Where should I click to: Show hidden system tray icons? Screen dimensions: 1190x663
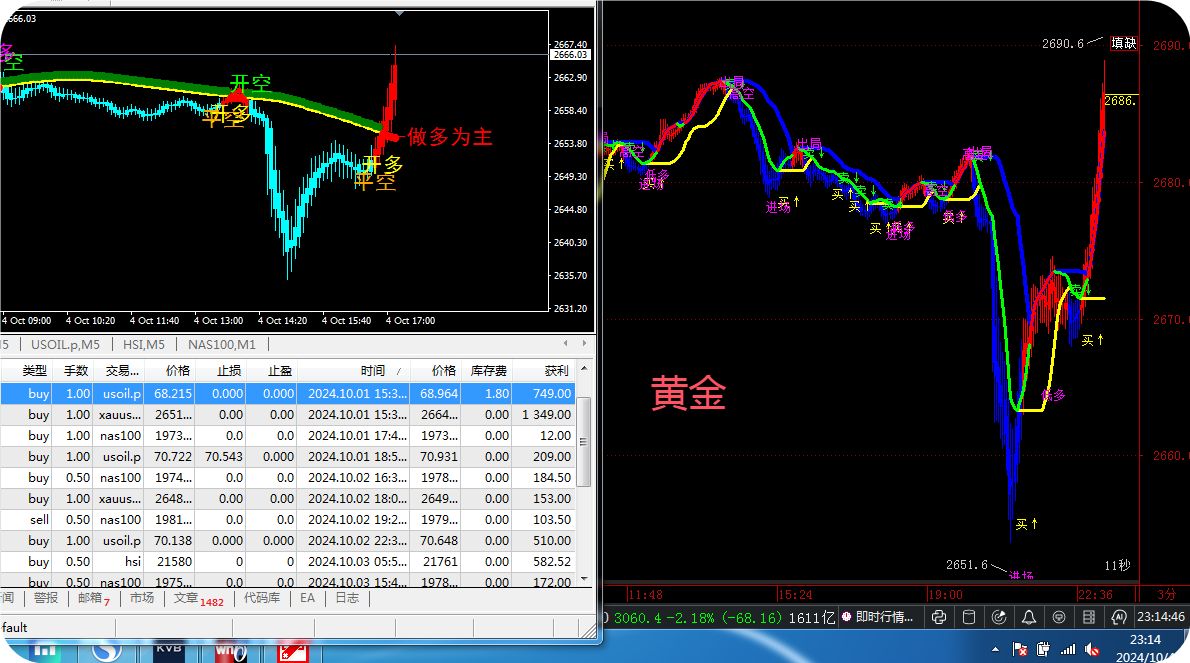point(995,649)
